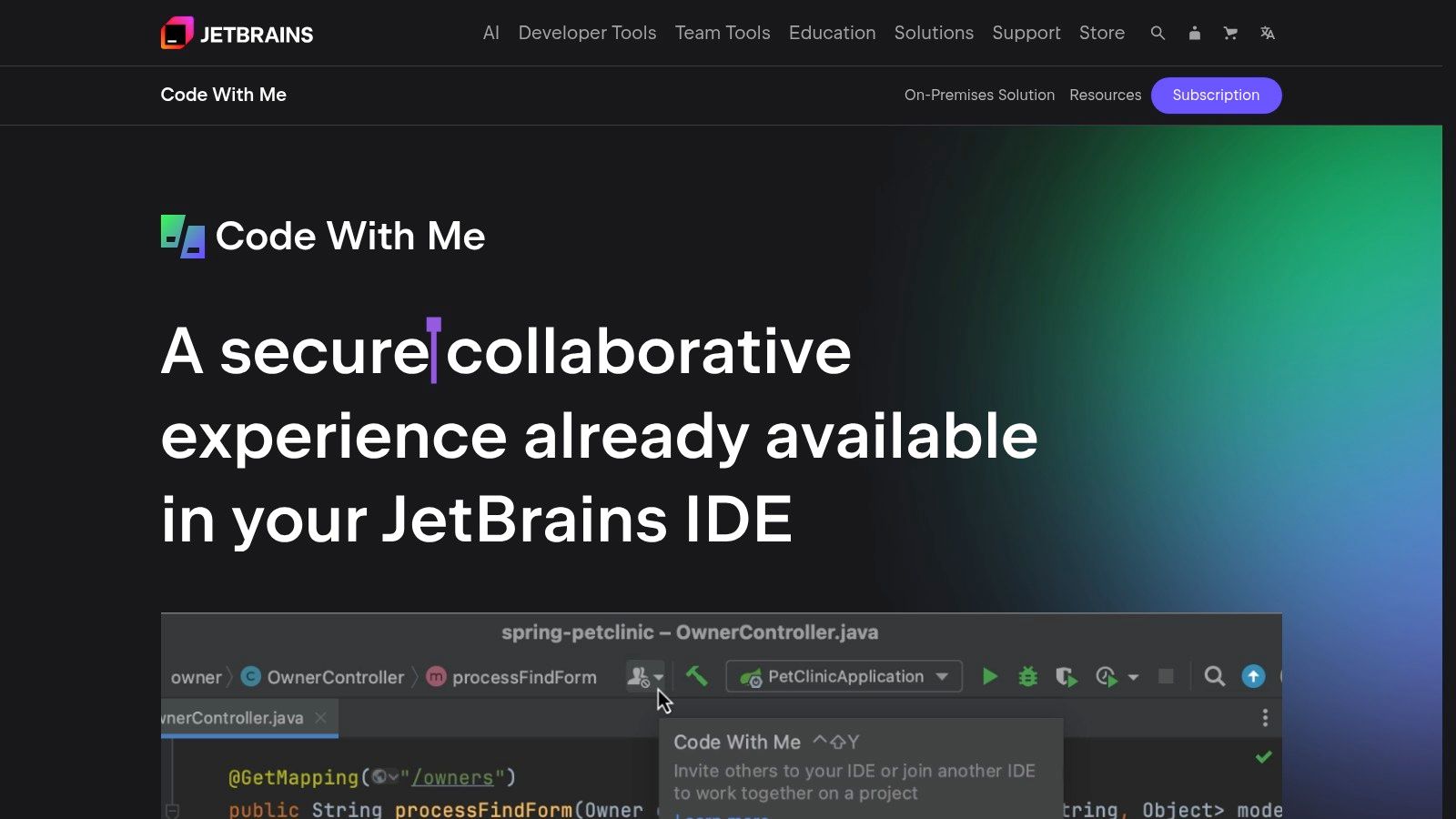The width and height of the screenshot is (1456, 819).
Task: Open the language selector icon
Action: click(1268, 33)
